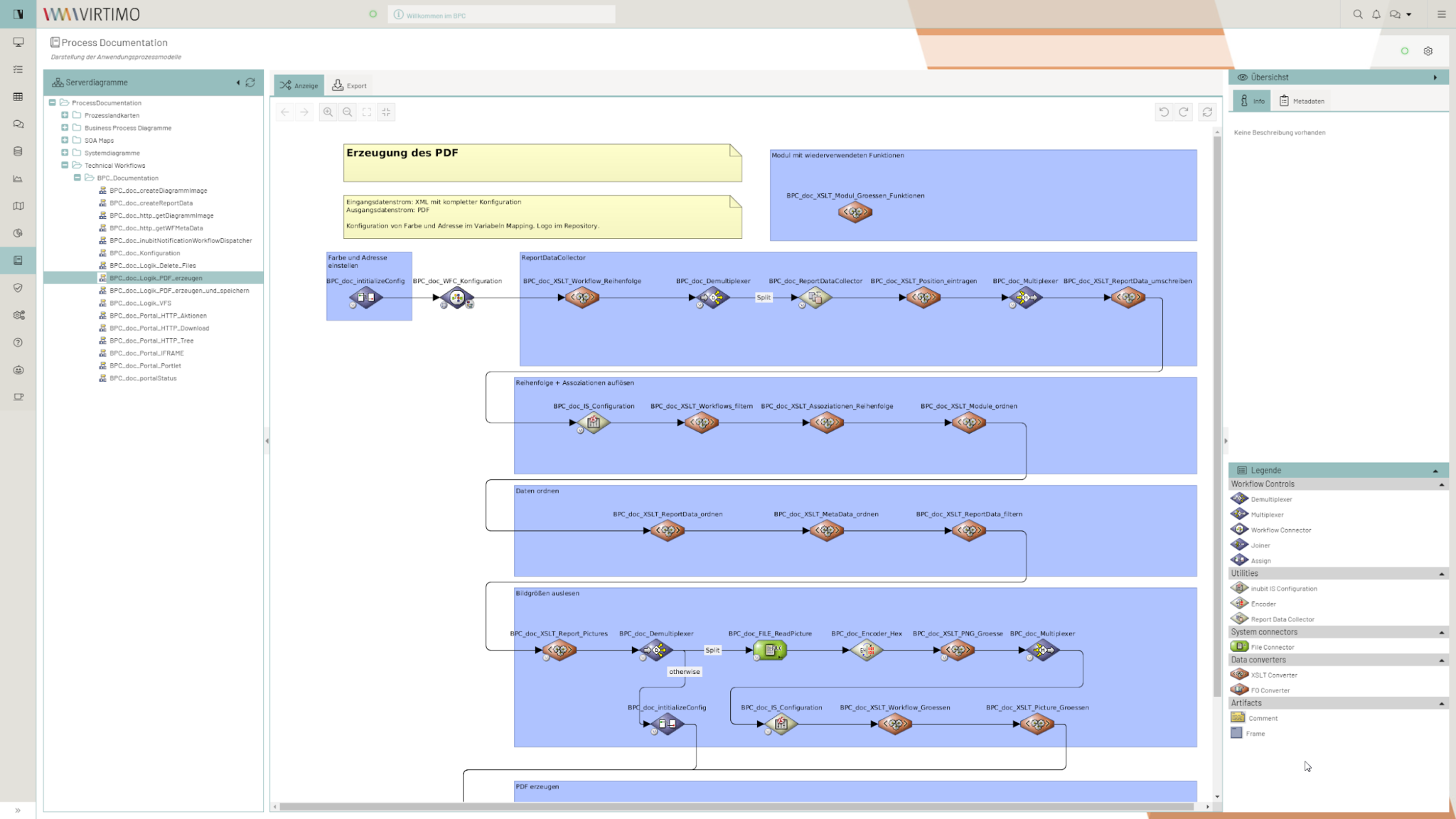The width and height of the screenshot is (1456, 819).
Task: Open the hamburger menu at top right
Action: pyautogui.click(x=1442, y=14)
